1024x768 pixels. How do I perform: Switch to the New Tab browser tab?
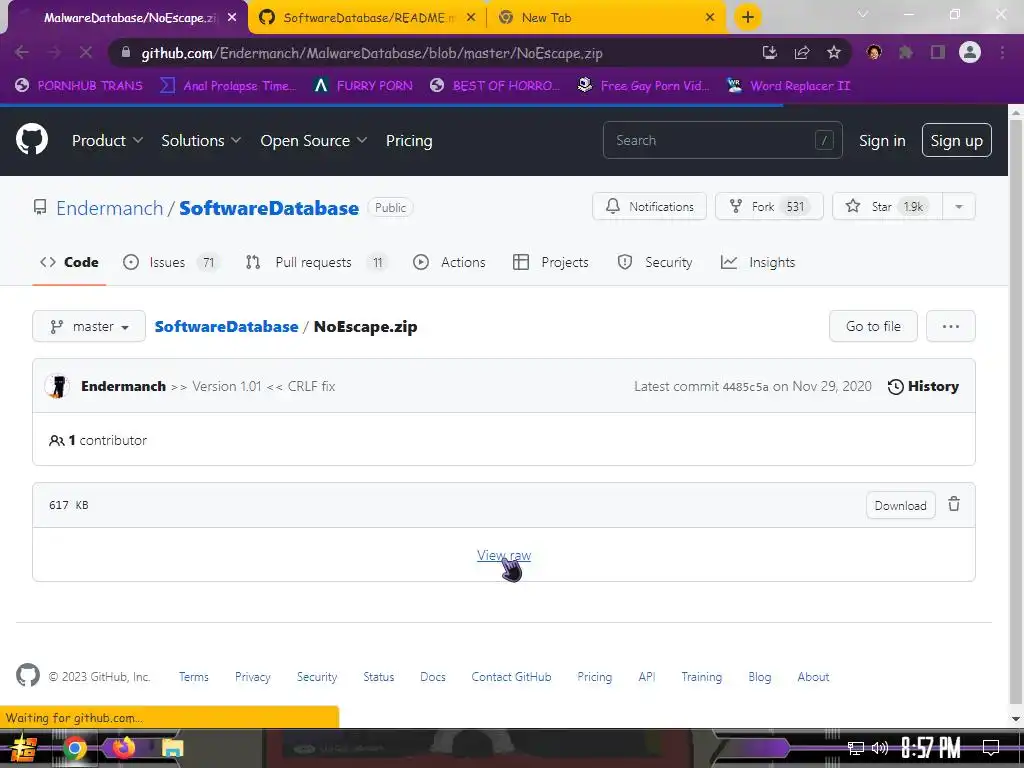[x=606, y=18]
